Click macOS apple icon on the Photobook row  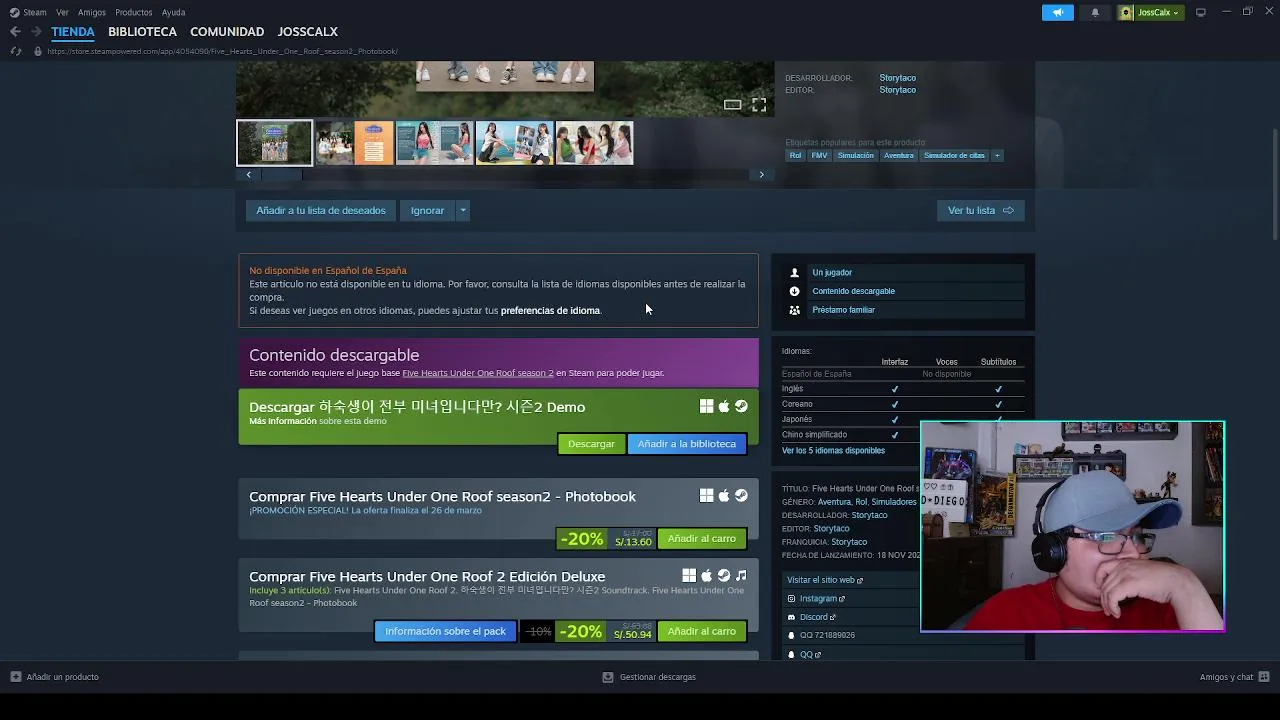[x=724, y=495]
